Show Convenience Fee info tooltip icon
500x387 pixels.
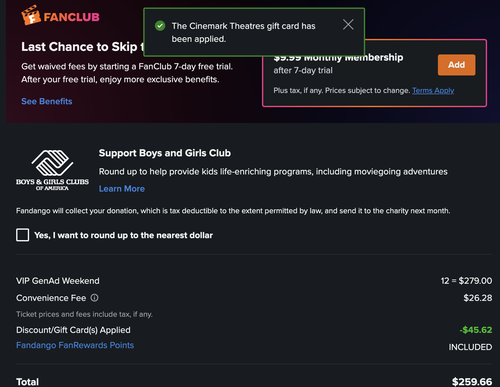[95, 298]
